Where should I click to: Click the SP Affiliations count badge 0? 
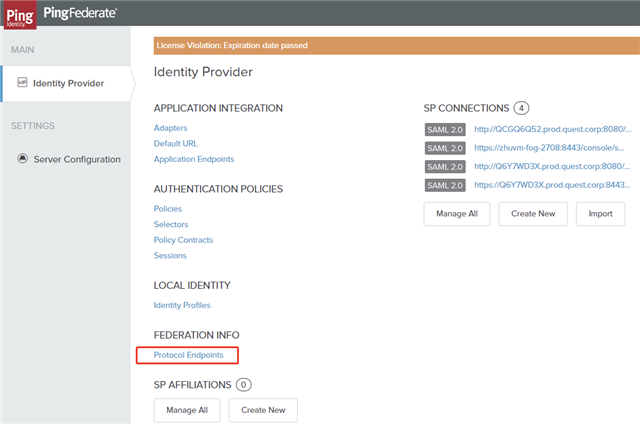[244, 385]
